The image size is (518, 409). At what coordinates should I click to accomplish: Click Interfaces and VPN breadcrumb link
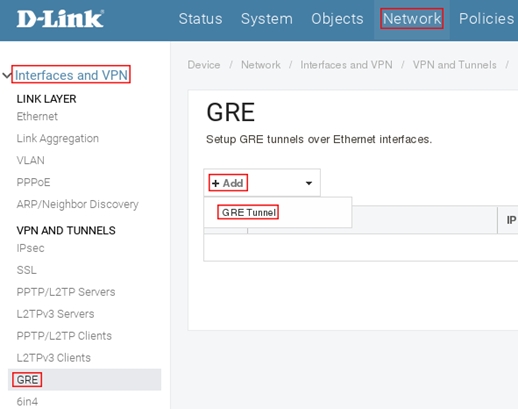pos(346,65)
